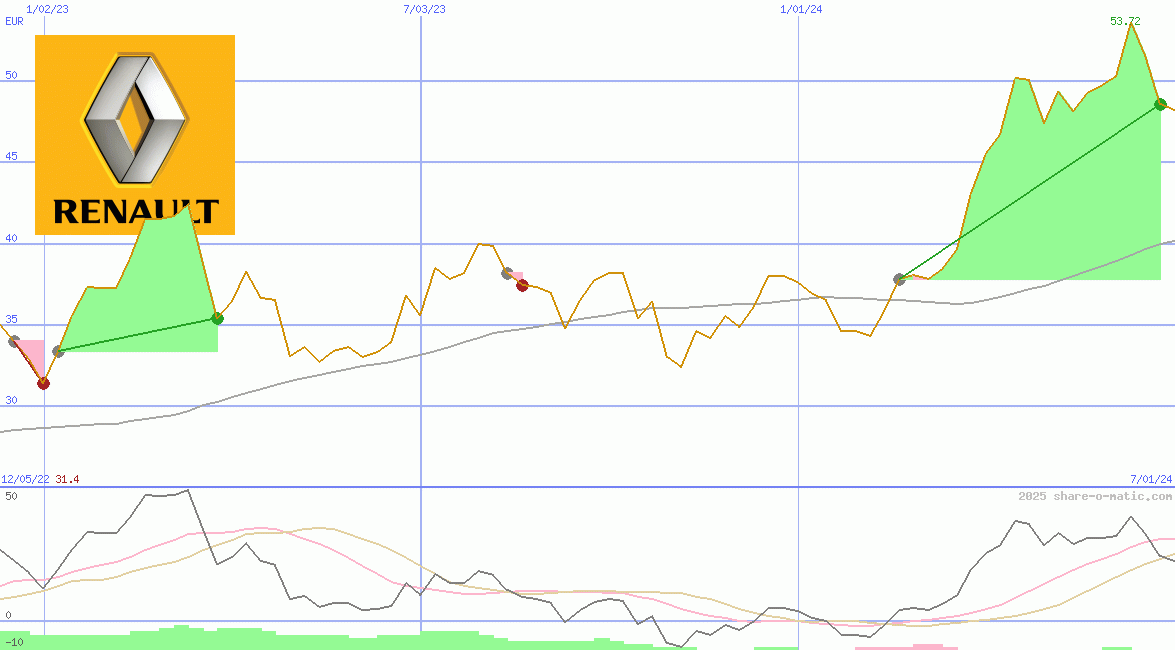Click the gray marker starting the first green area
The image size is (1175, 650).
pos(58,351)
